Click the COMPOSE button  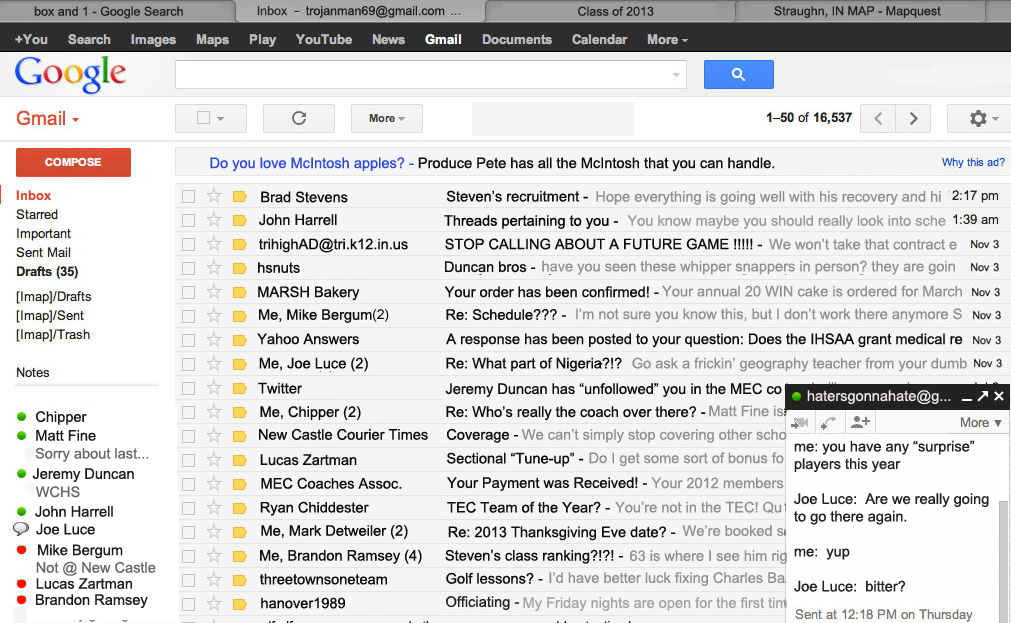(73, 162)
